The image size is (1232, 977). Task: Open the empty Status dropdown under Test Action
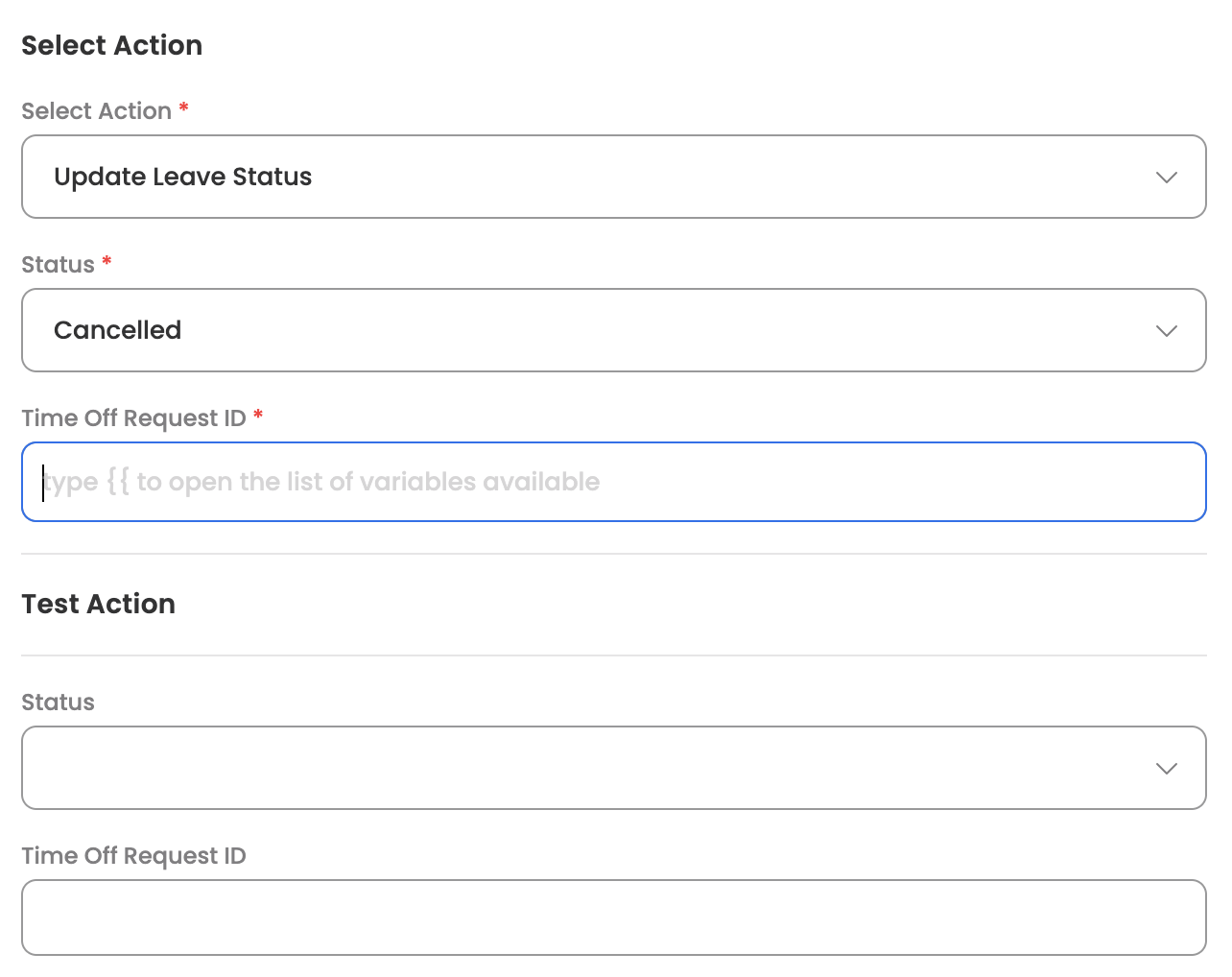coord(614,768)
